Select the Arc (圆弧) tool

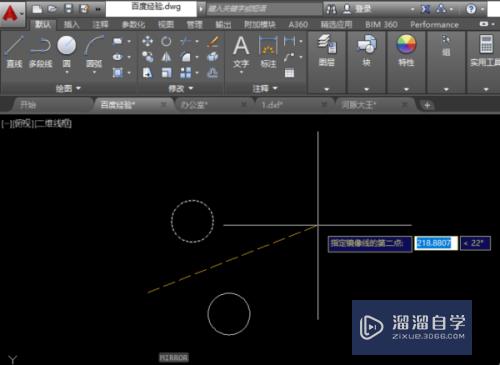click(94, 51)
